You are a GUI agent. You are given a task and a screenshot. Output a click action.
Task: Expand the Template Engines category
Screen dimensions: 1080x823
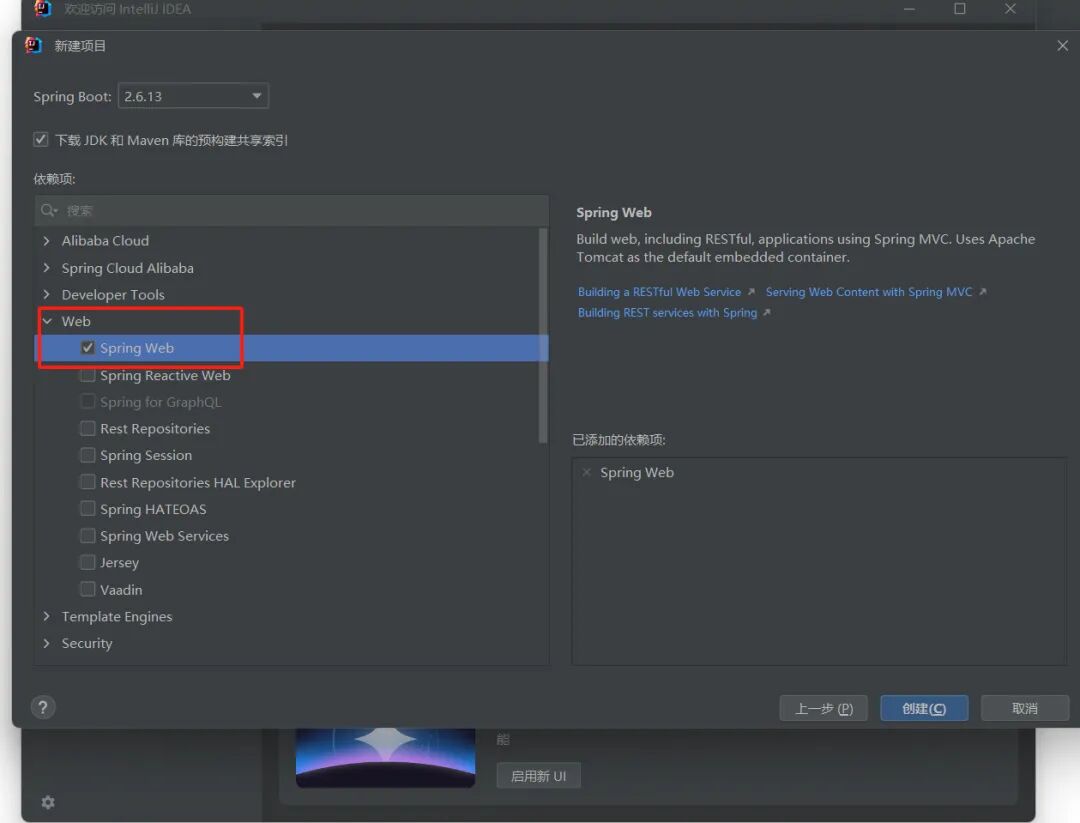[x=46, y=616]
